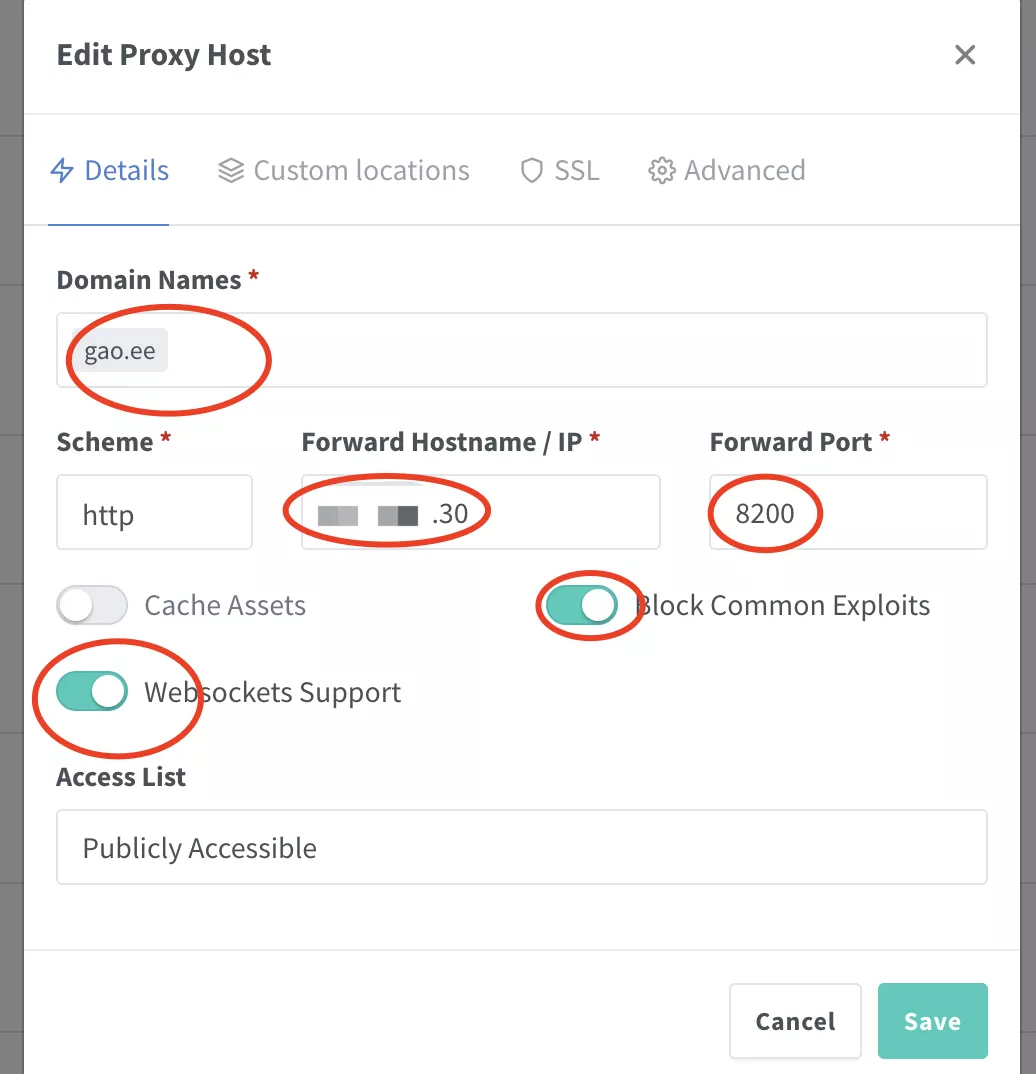Click the gear icon beside Advanced
The width and height of the screenshot is (1036, 1074).
click(661, 171)
